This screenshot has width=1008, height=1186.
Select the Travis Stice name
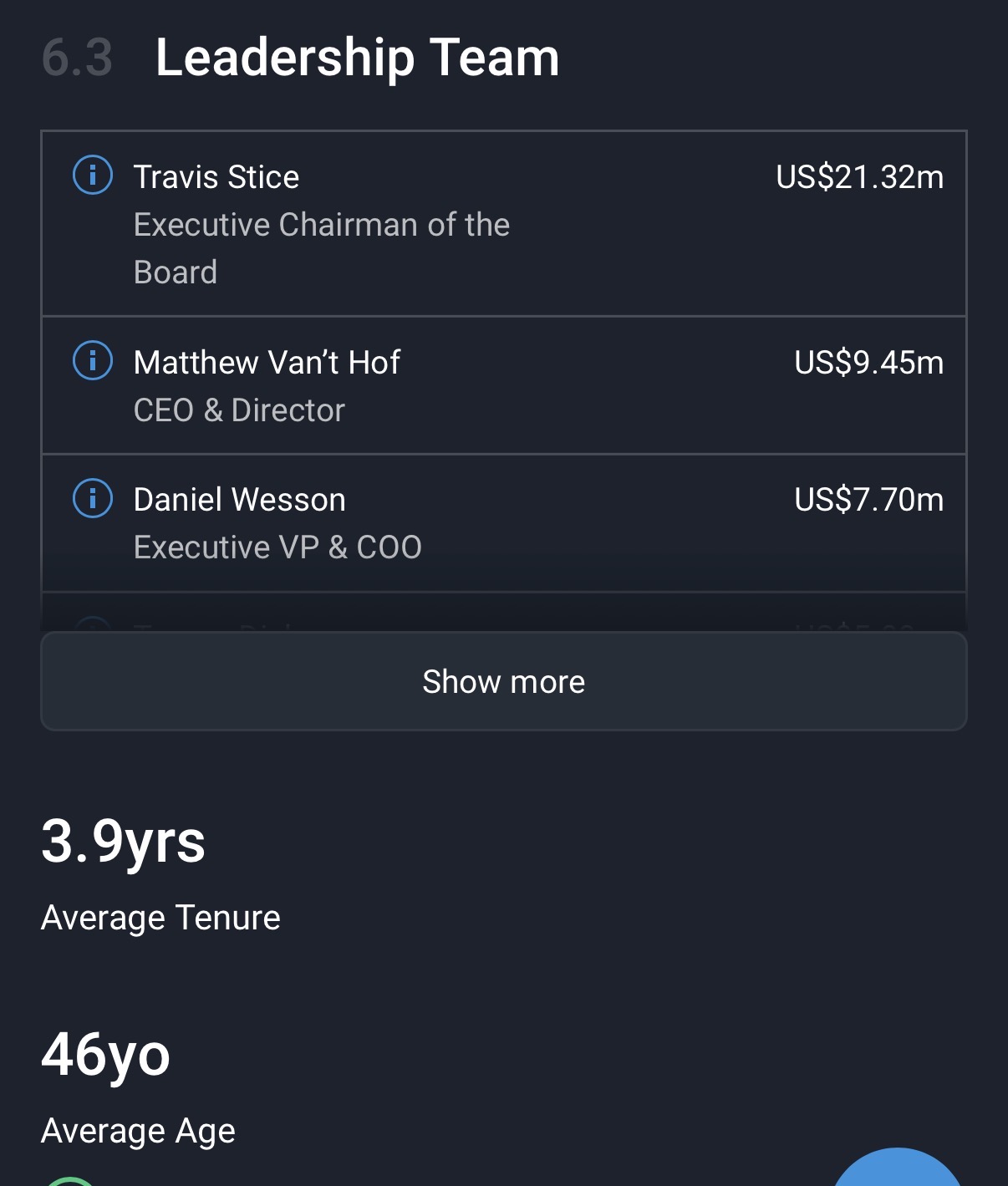[216, 177]
